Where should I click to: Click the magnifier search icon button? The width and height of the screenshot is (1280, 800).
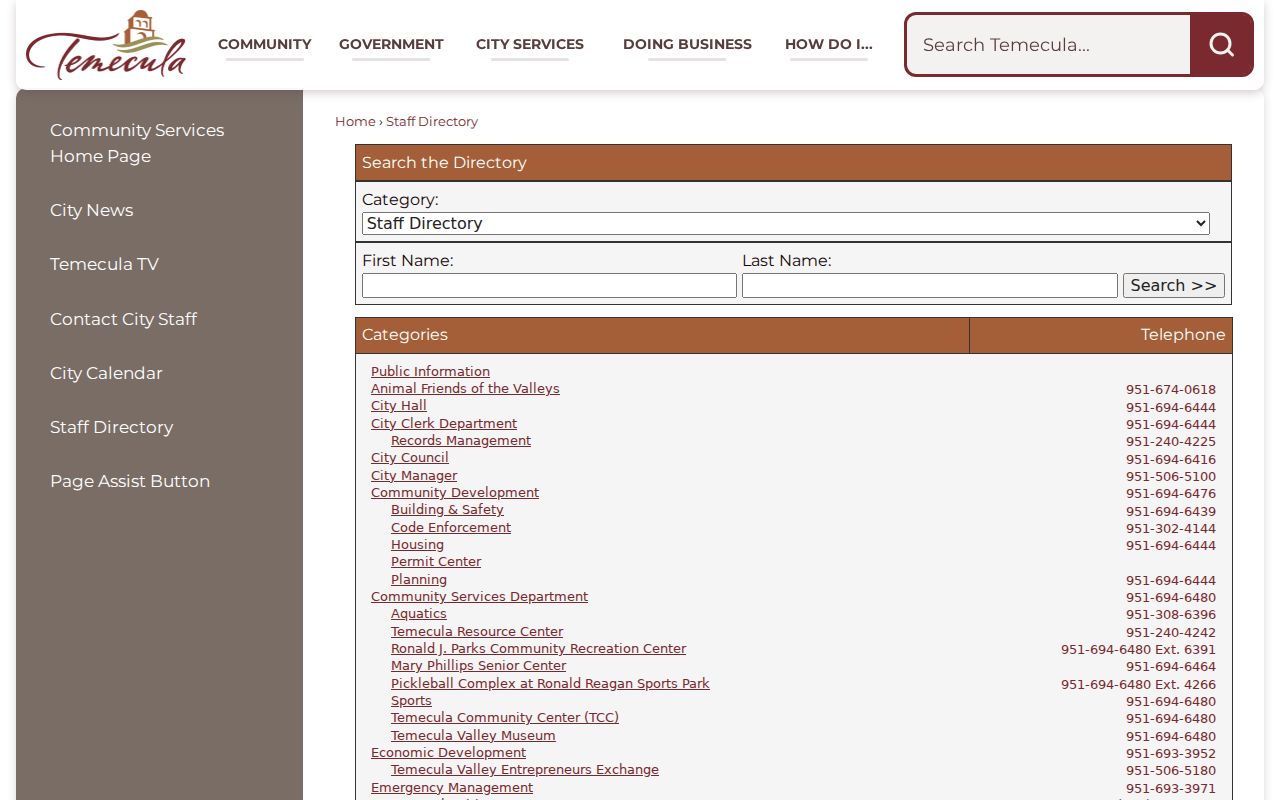click(x=1221, y=45)
